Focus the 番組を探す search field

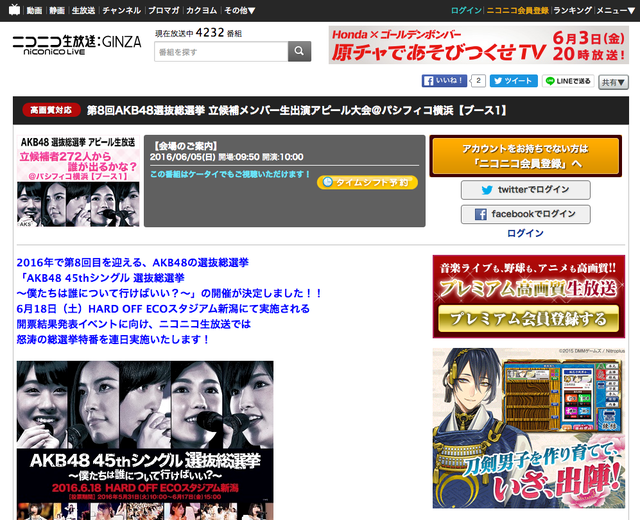pyautogui.click(x=221, y=51)
